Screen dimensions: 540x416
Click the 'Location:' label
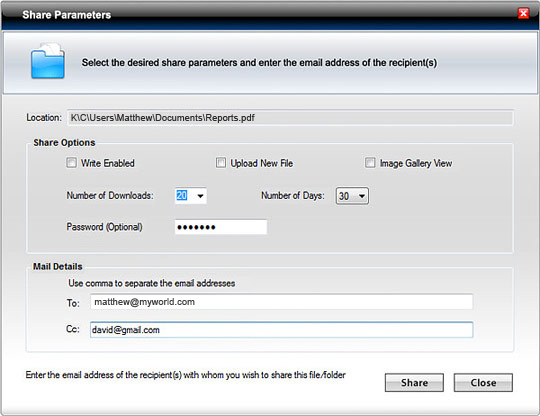click(44, 117)
